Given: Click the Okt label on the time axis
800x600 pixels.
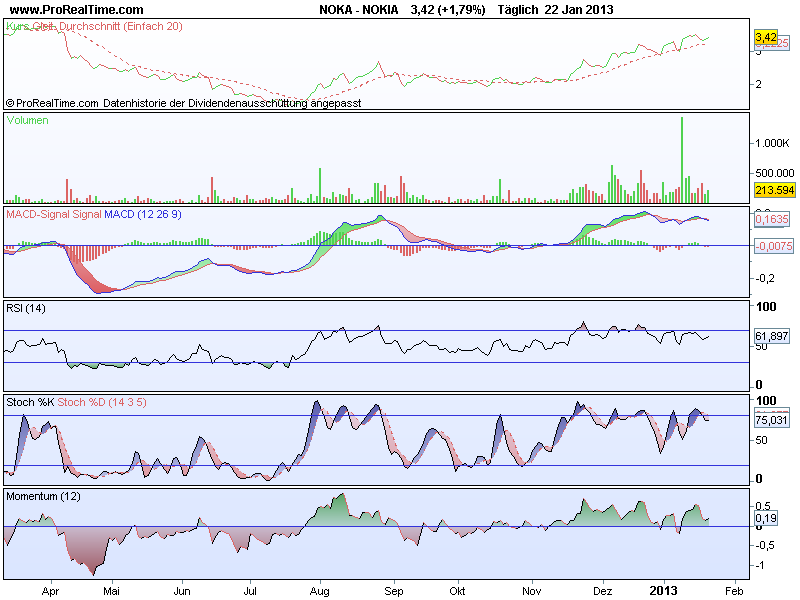Looking at the screenshot, I should point(457,591).
